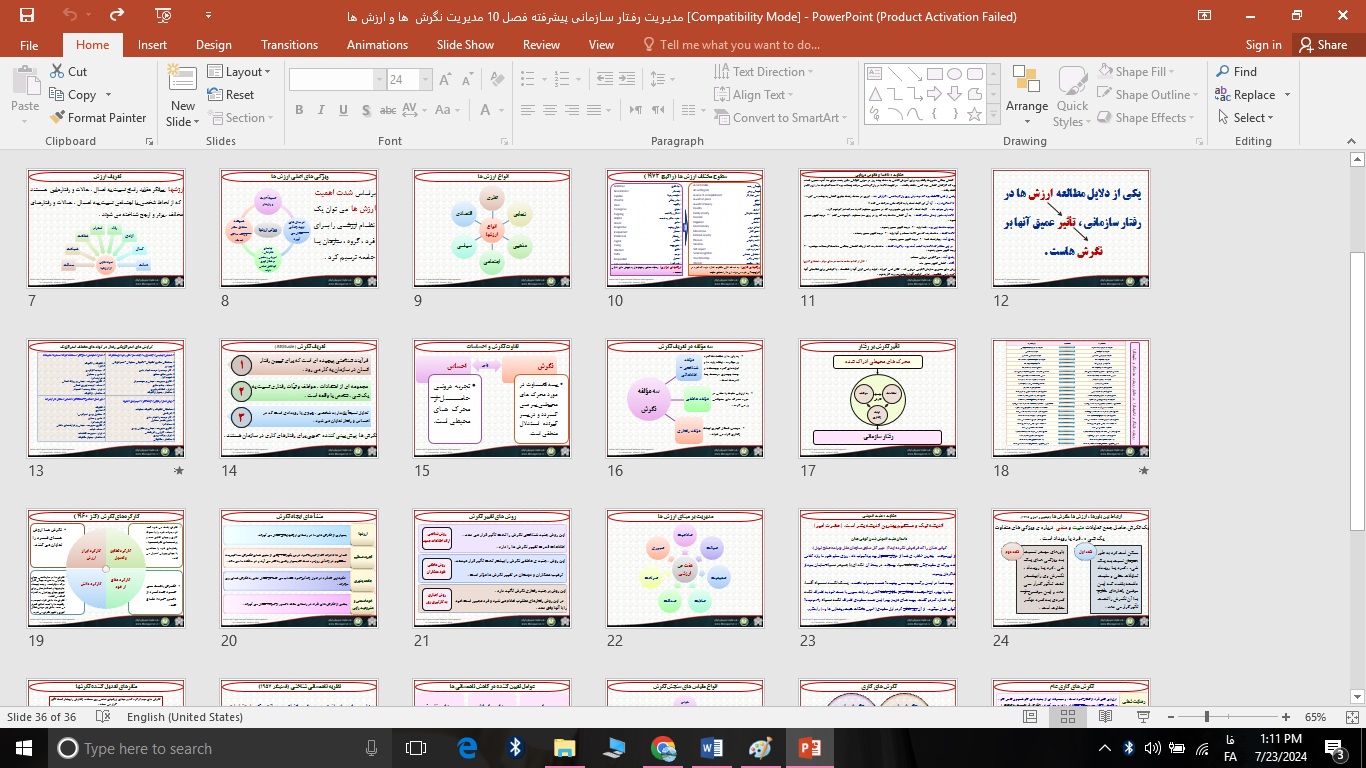
Task: Select the oval shape in shapes gallery
Action: [955, 74]
